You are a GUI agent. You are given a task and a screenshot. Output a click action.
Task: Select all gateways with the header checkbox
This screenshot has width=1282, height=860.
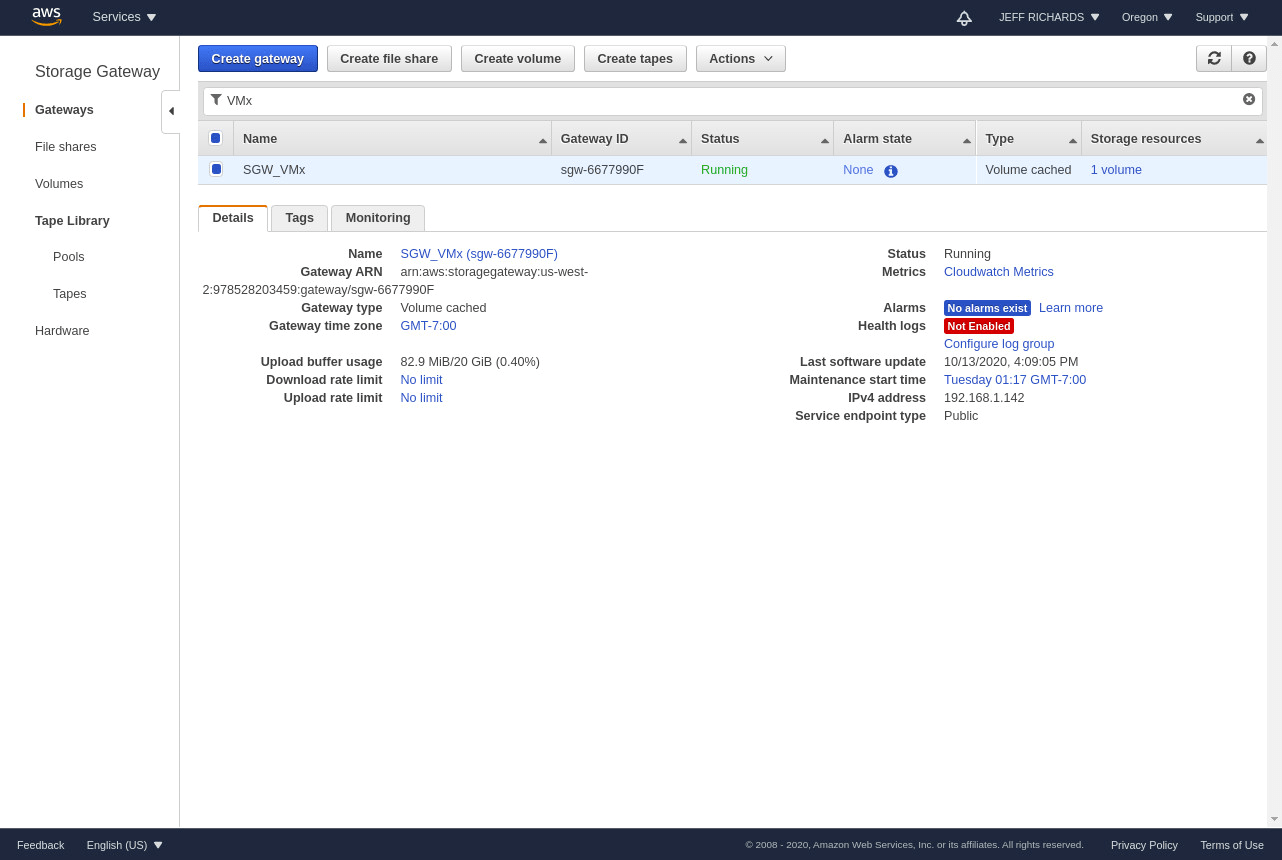[x=216, y=137]
